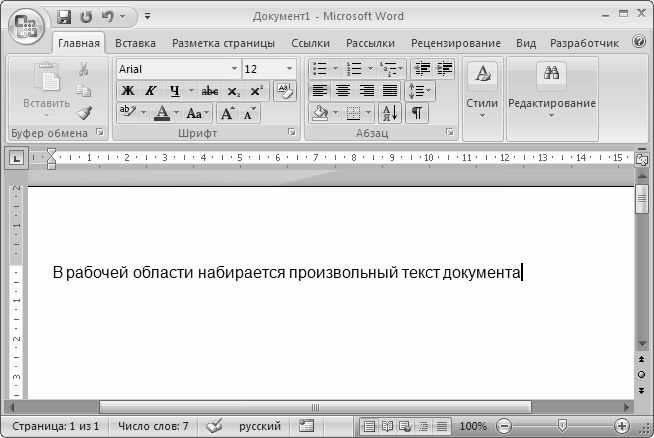Image resolution: width=654 pixels, height=438 pixels.
Task: Toggle bold formatting (Ж)
Action: pyautogui.click(x=128, y=91)
